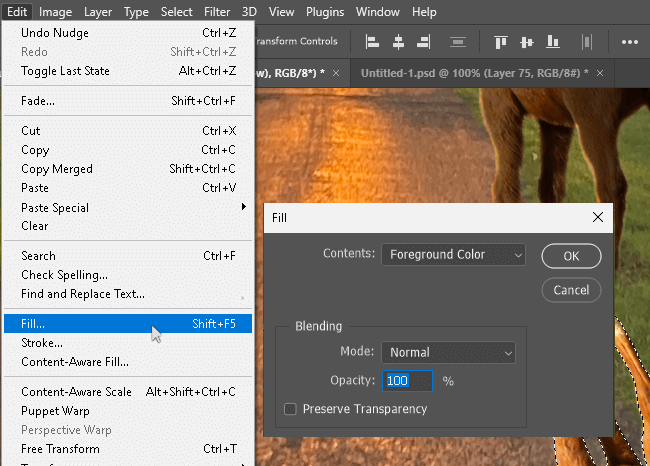Toggle the Preserve Transparency checkbox
650x466 pixels.
pyautogui.click(x=290, y=409)
